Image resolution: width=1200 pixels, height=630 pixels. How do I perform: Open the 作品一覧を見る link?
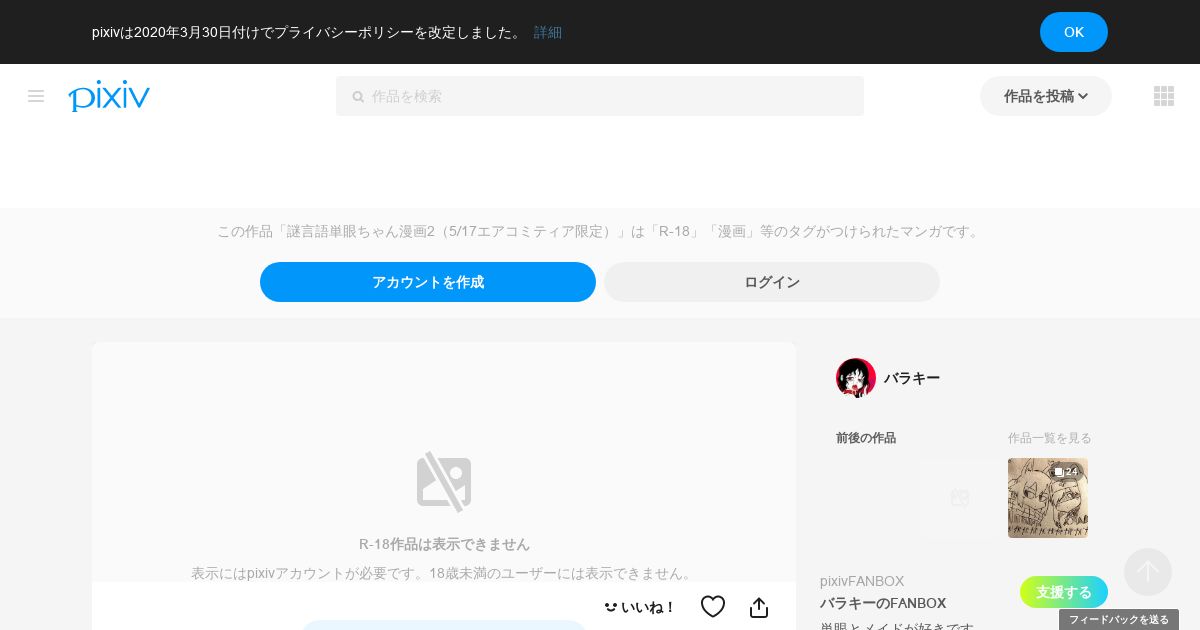tap(1050, 438)
